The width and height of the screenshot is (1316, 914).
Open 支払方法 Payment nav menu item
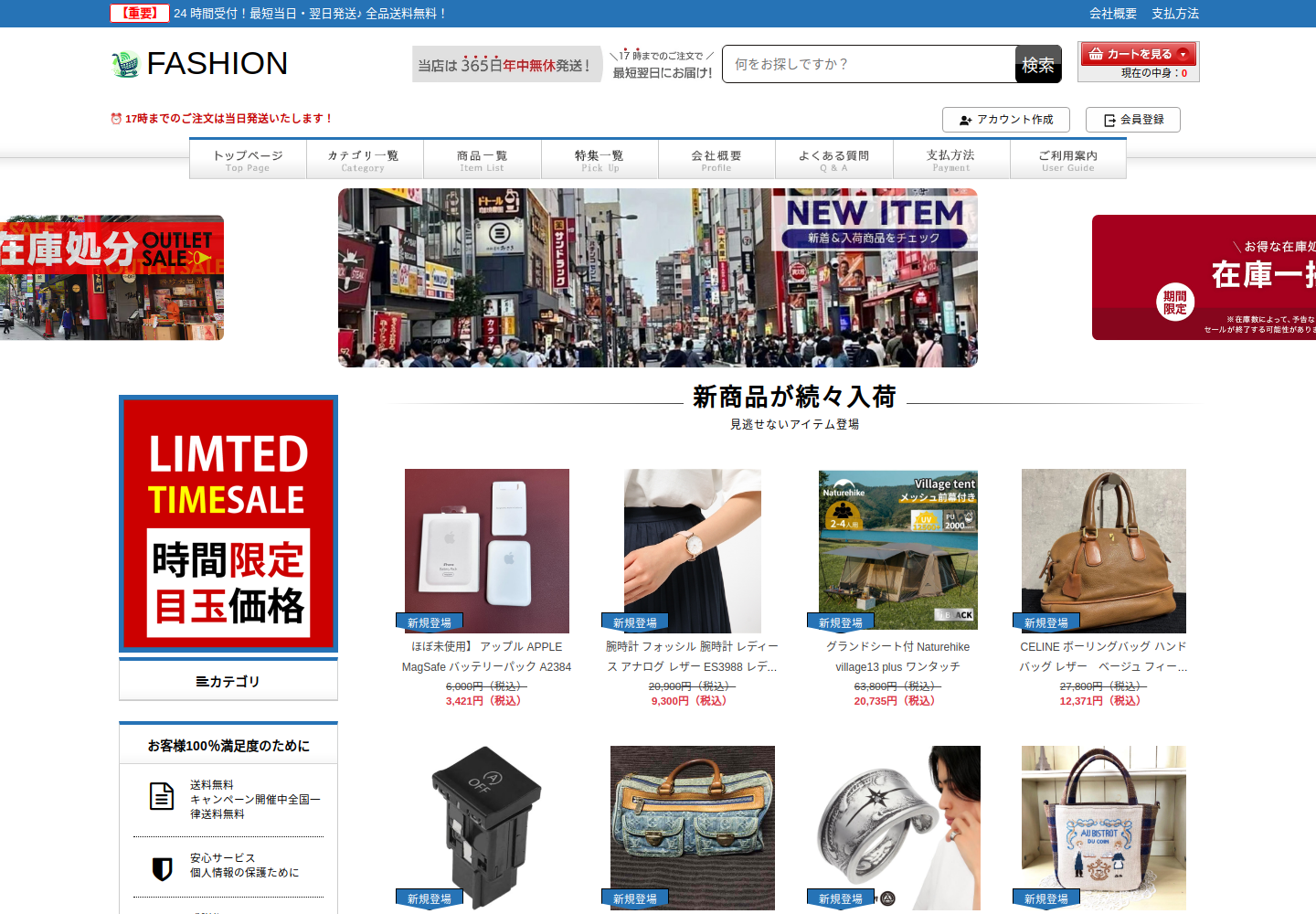[951, 160]
